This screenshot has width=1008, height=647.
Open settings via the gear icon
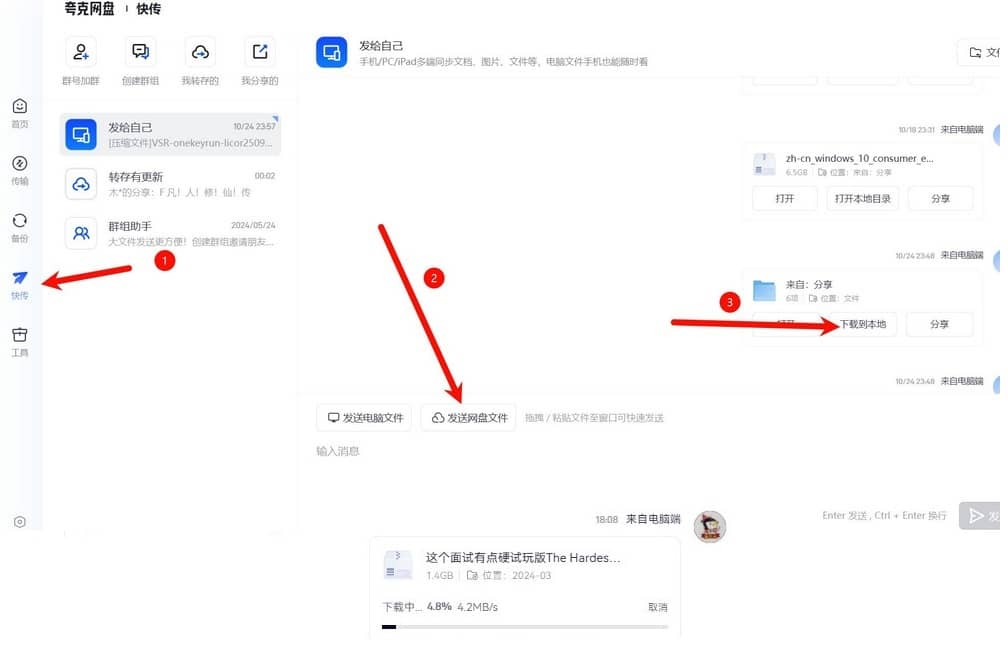(x=19, y=521)
